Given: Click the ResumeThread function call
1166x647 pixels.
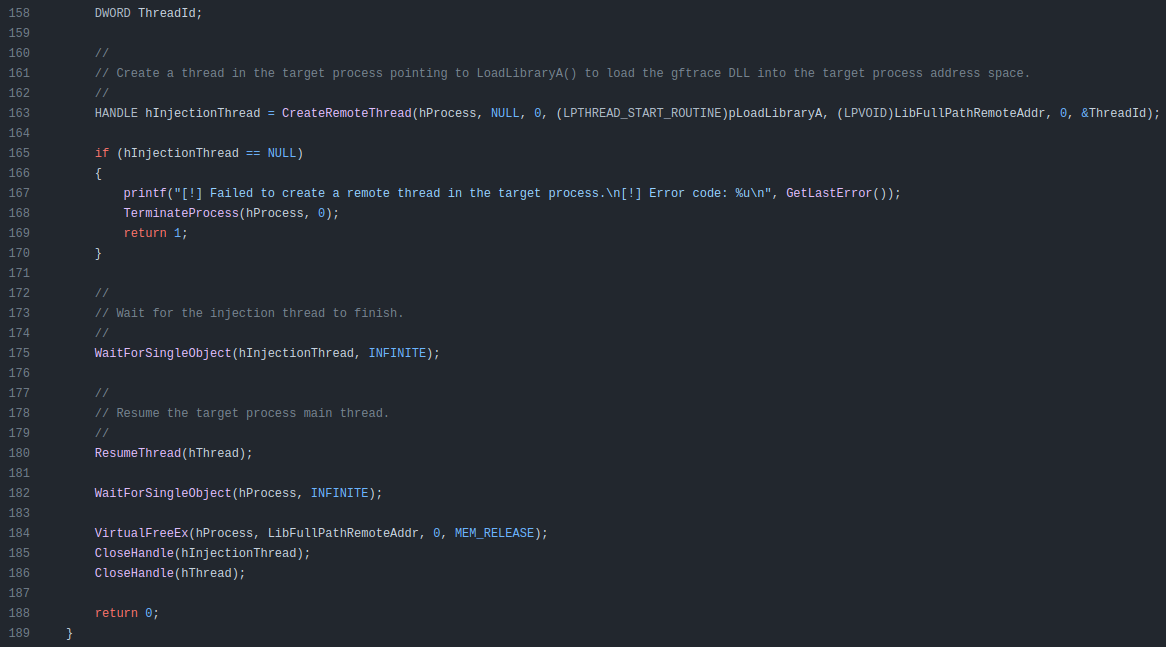Looking at the screenshot, I should click(x=138, y=453).
